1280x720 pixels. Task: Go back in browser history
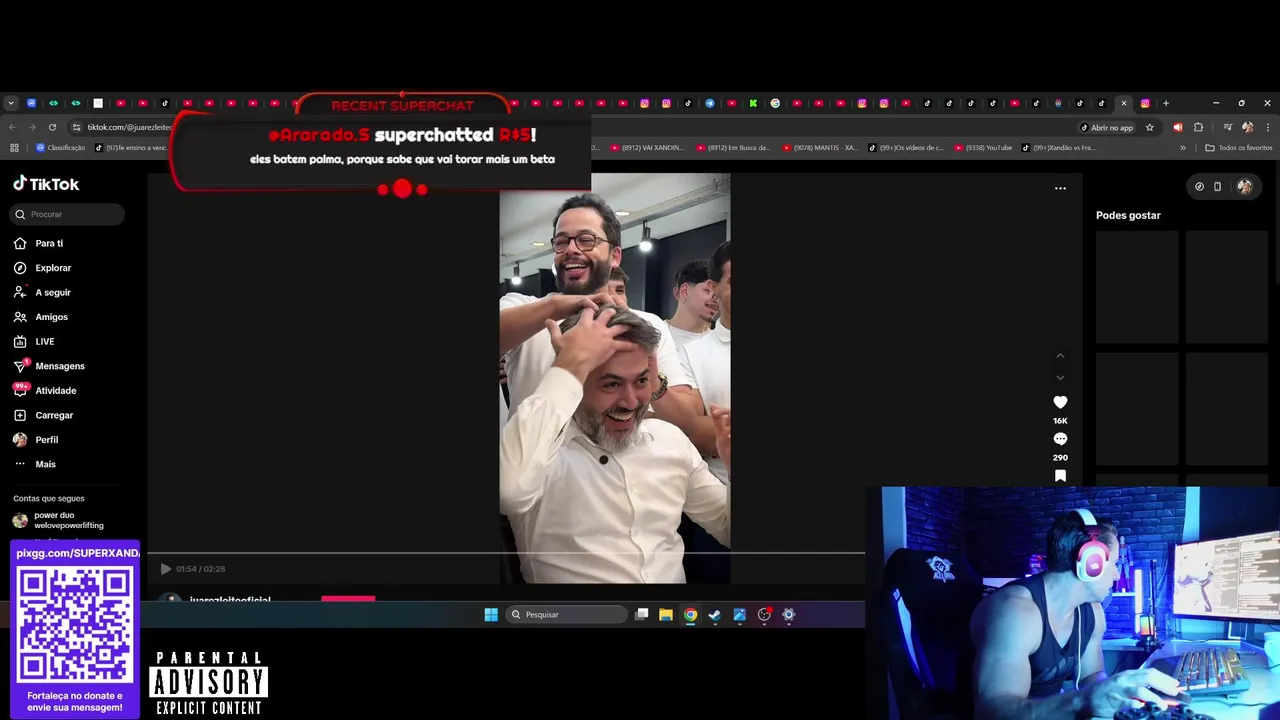tap(12, 127)
